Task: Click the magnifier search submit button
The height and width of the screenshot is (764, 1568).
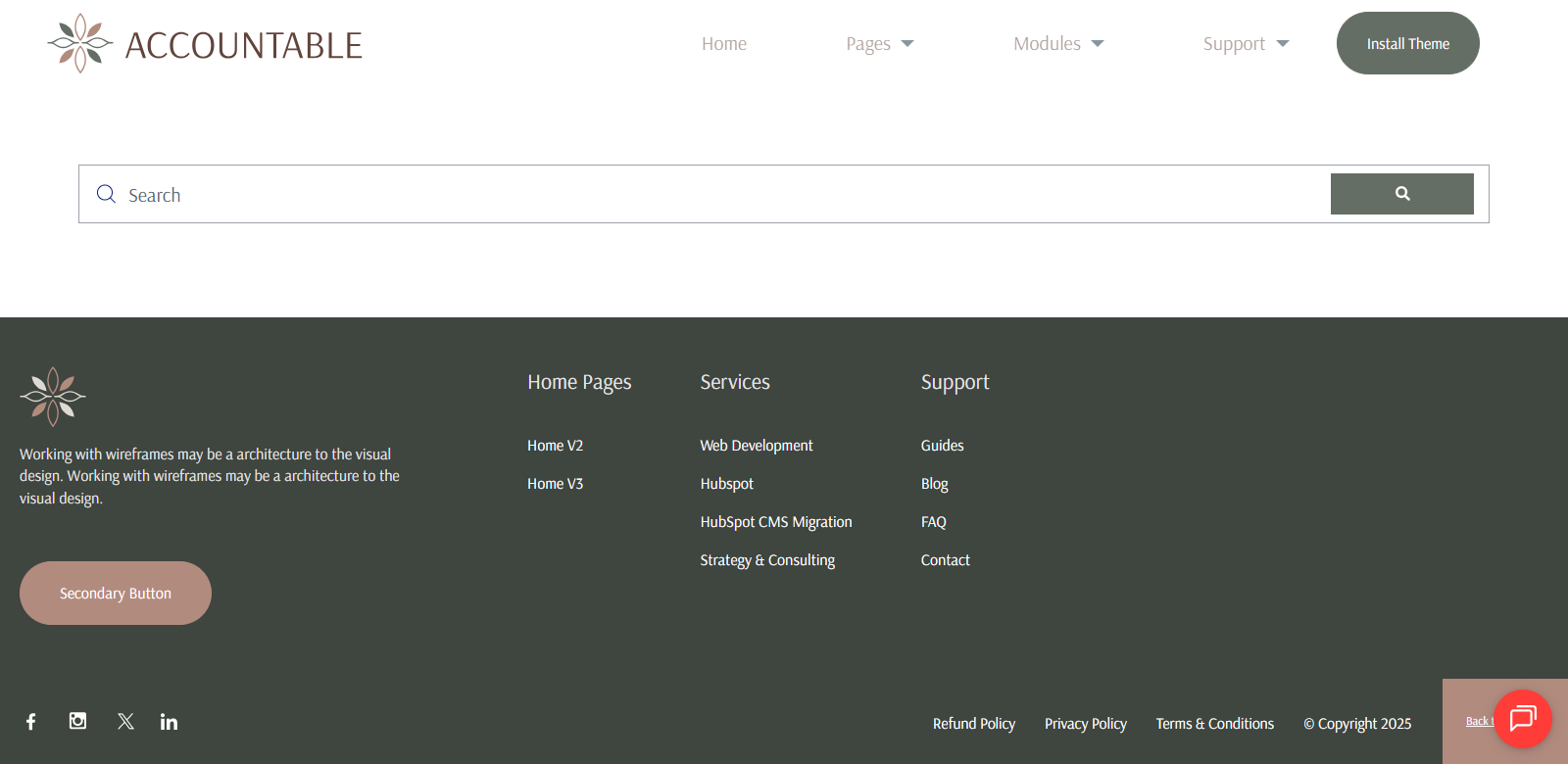Action: coord(1401,194)
